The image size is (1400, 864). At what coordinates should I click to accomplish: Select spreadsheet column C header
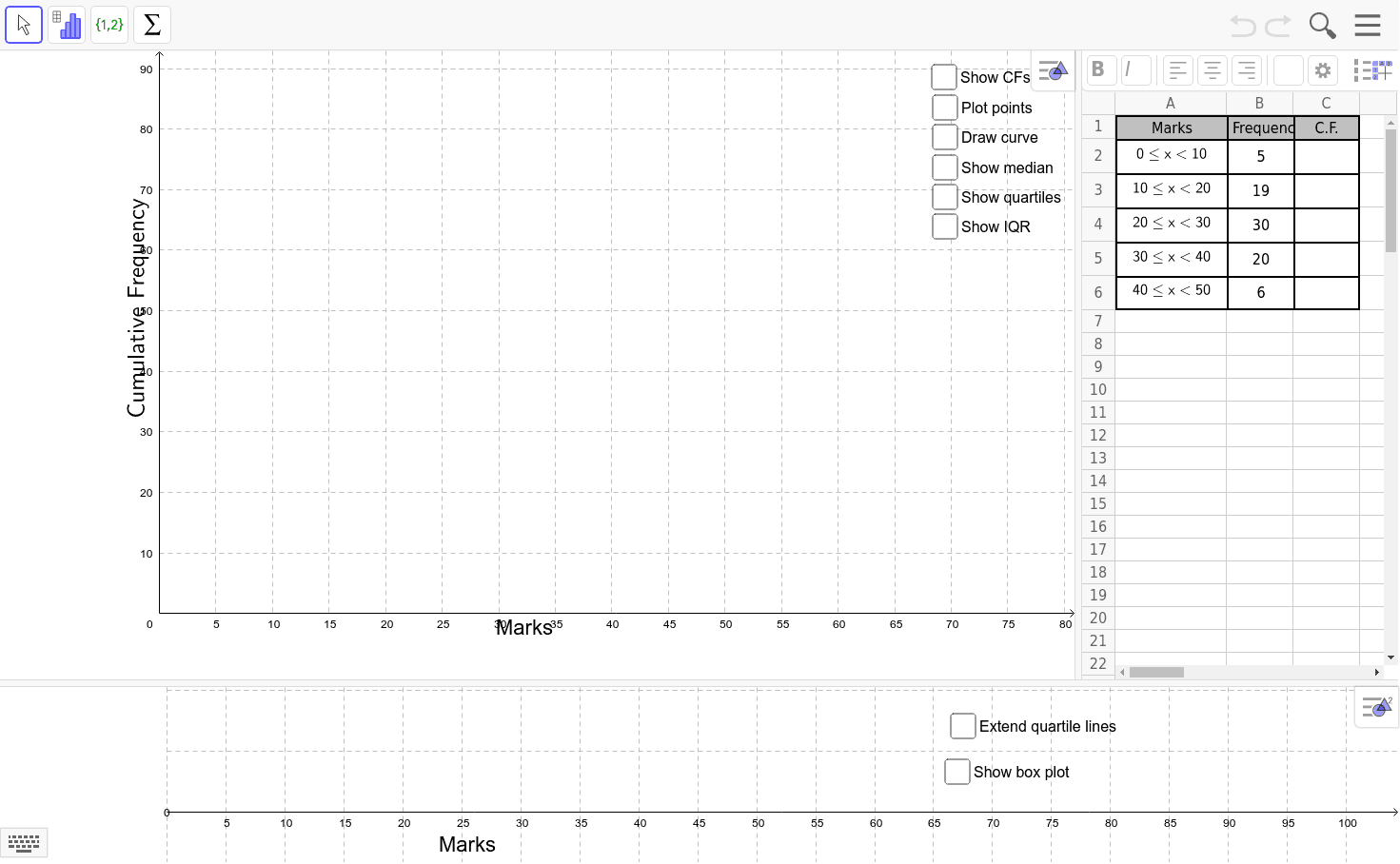point(1327,103)
